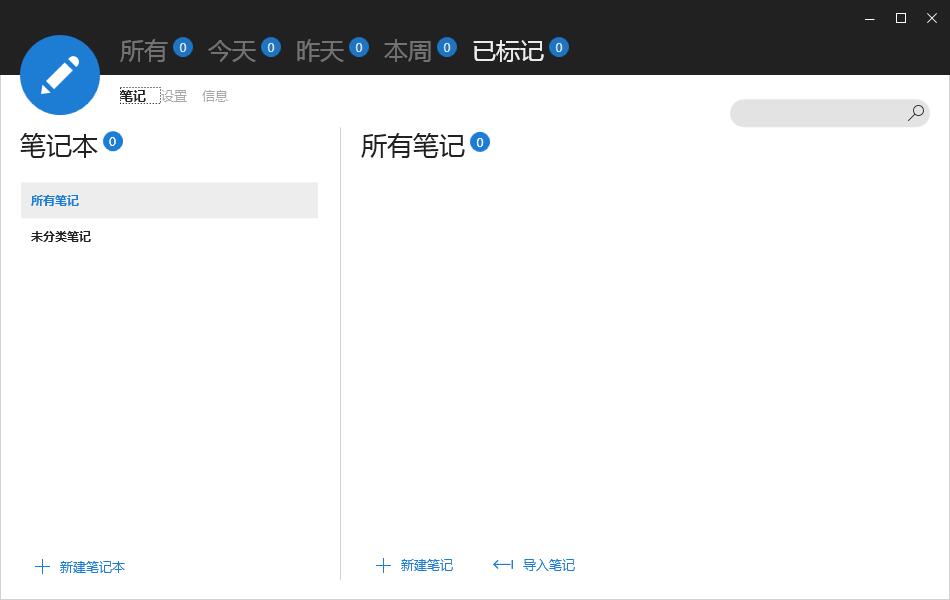Minimize the application window
Image resolution: width=950 pixels, height=600 pixels.
870,18
